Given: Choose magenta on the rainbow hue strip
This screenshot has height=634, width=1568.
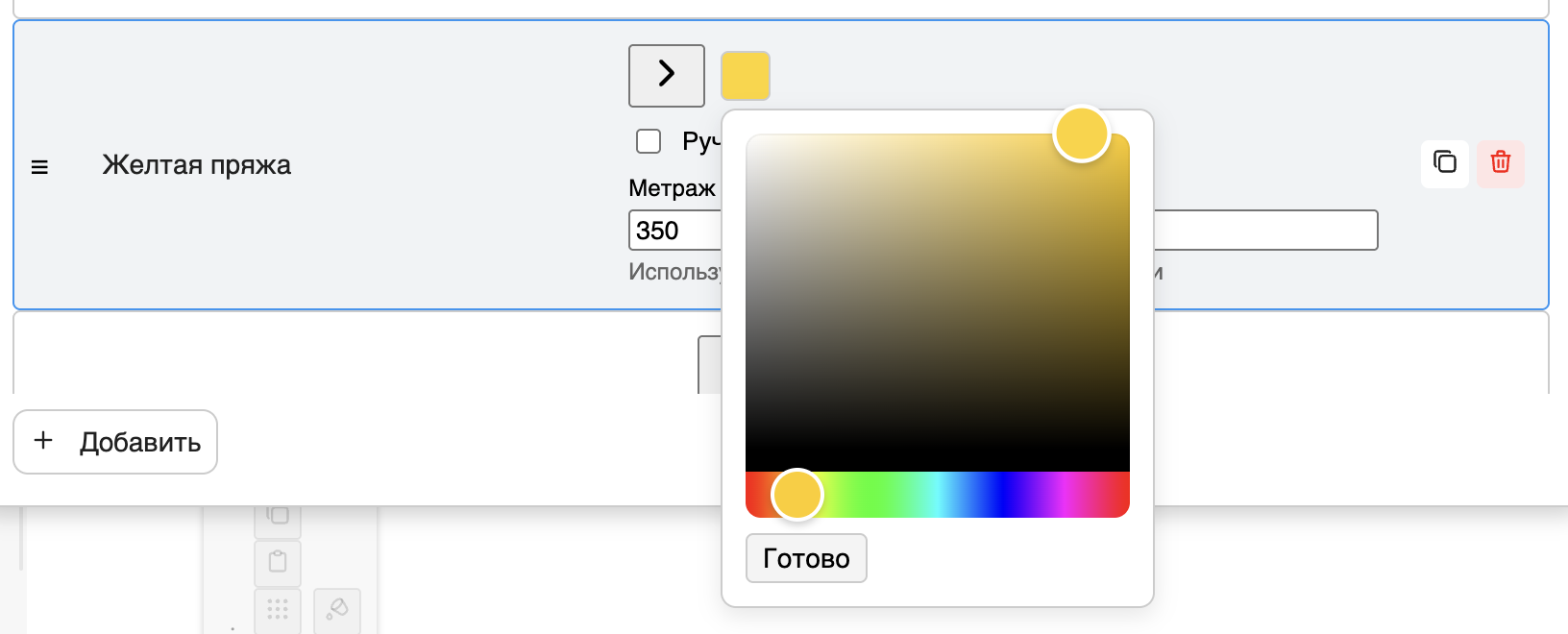Looking at the screenshot, I should pos(1065,495).
